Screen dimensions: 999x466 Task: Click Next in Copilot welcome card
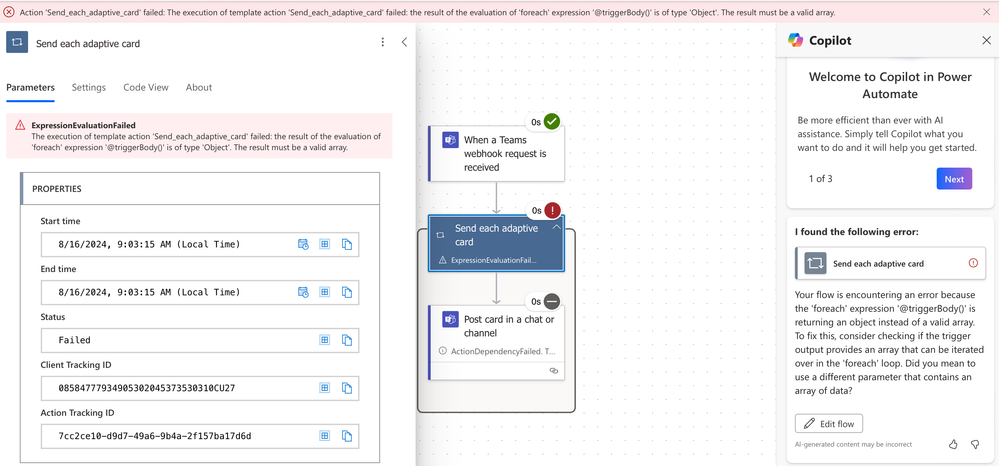(x=954, y=179)
